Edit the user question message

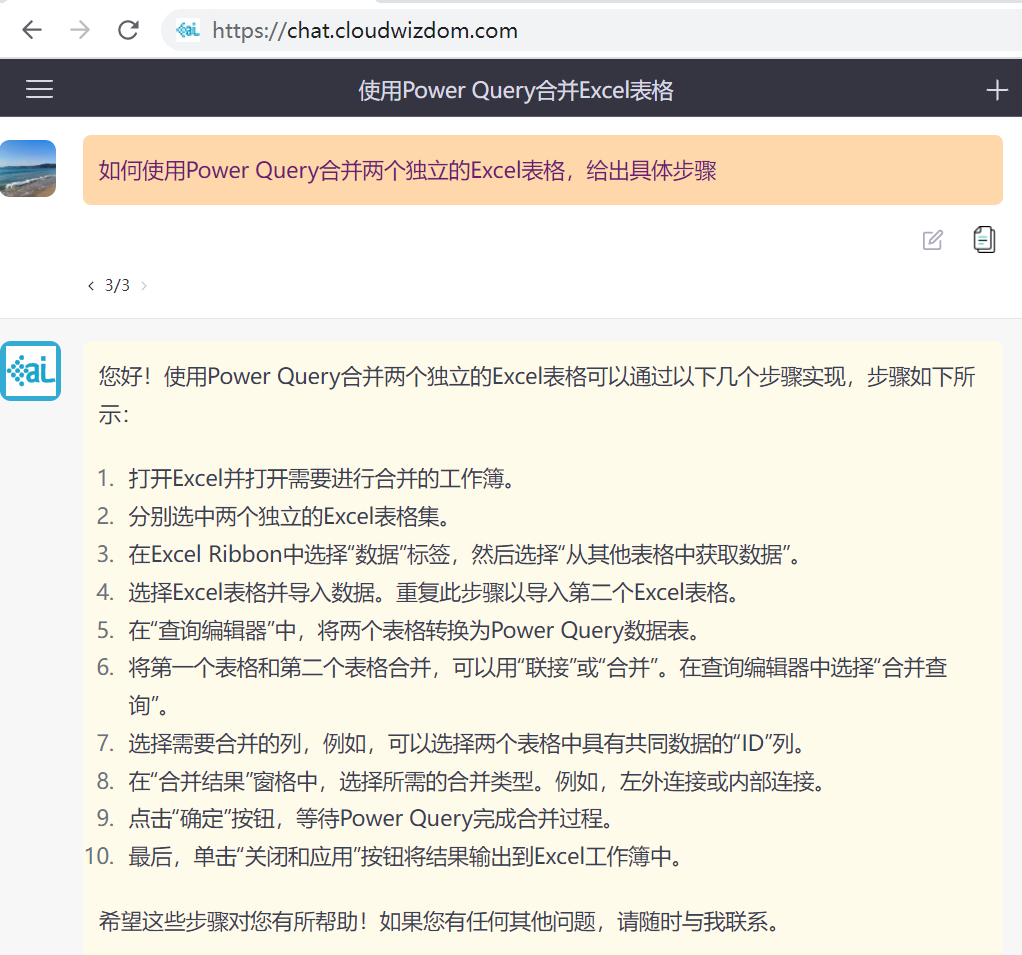933,240
